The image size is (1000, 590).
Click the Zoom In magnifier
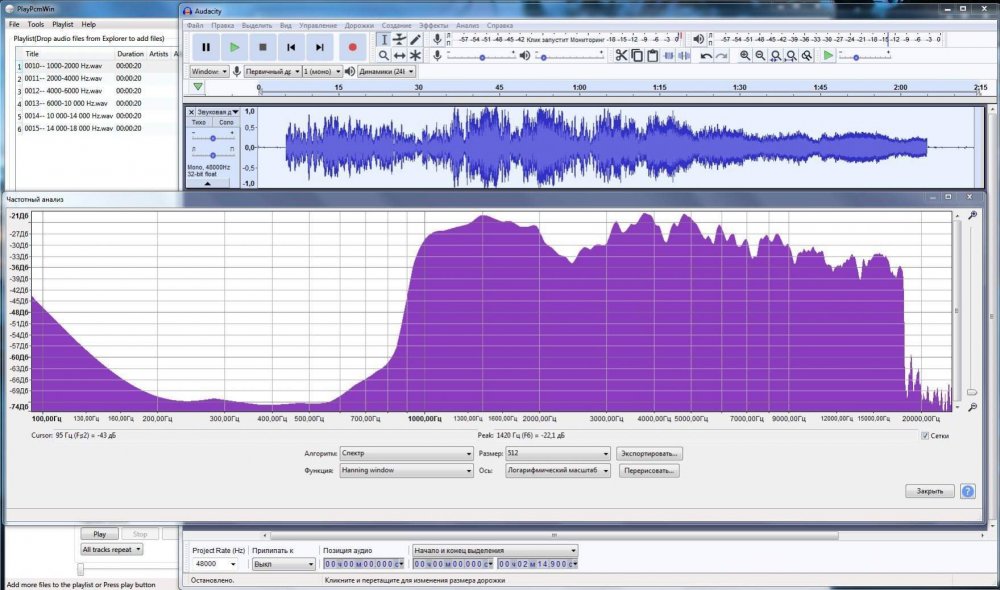745,55
